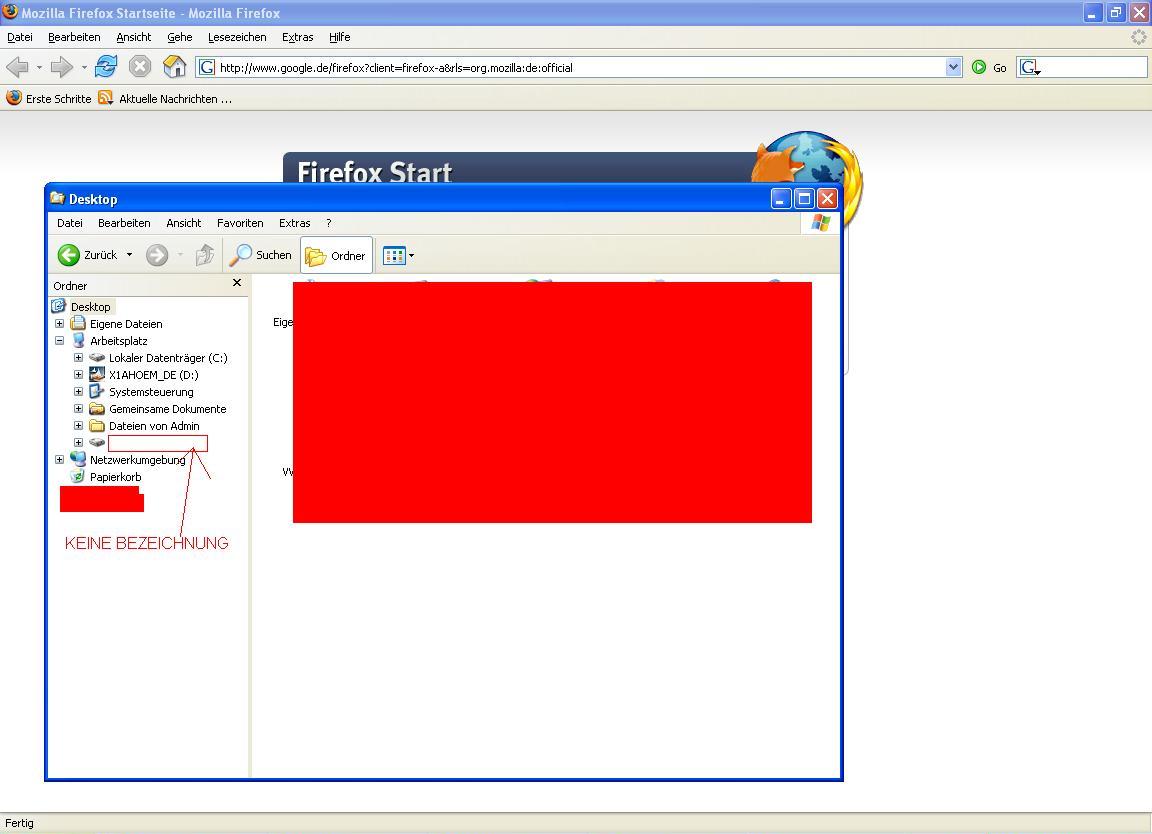Screen dimensions: 1152x834
Task: Select Netzwerkumgebung in tree
Action: coord(137,460)
